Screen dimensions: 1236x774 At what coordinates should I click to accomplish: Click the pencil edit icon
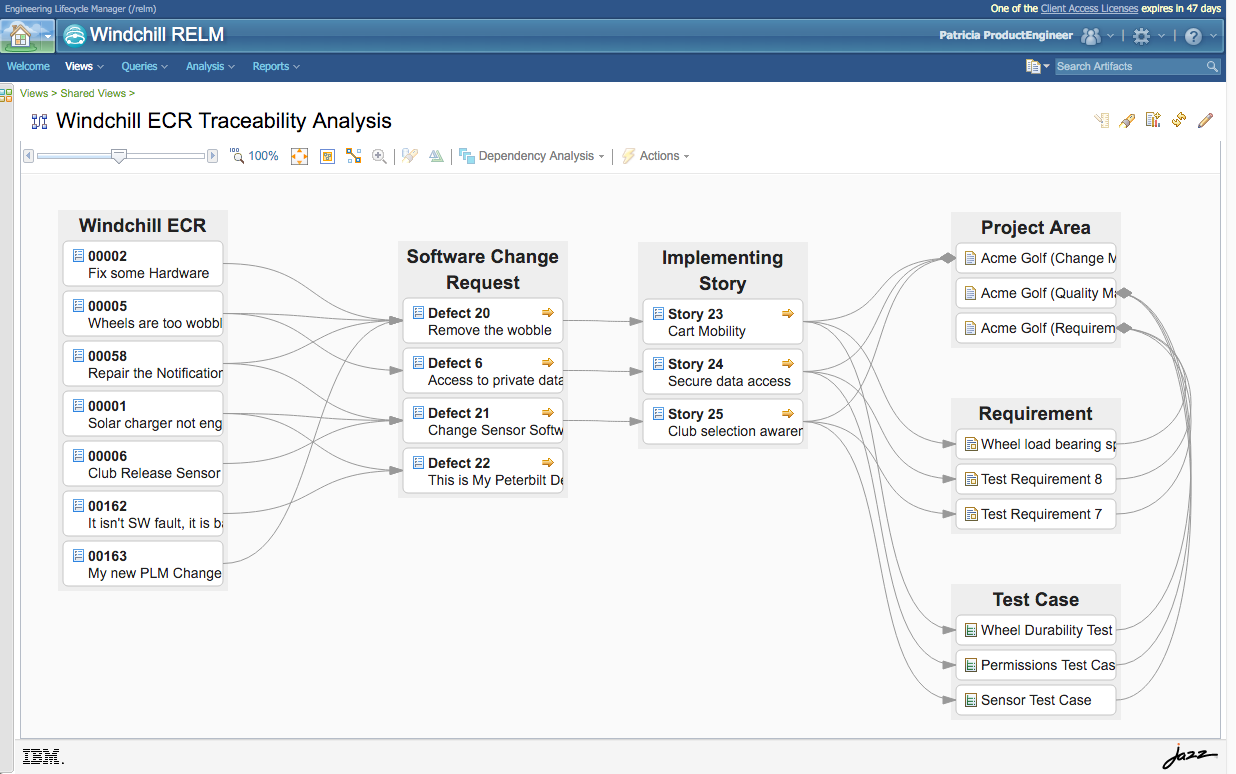[x=1205, y=120]
